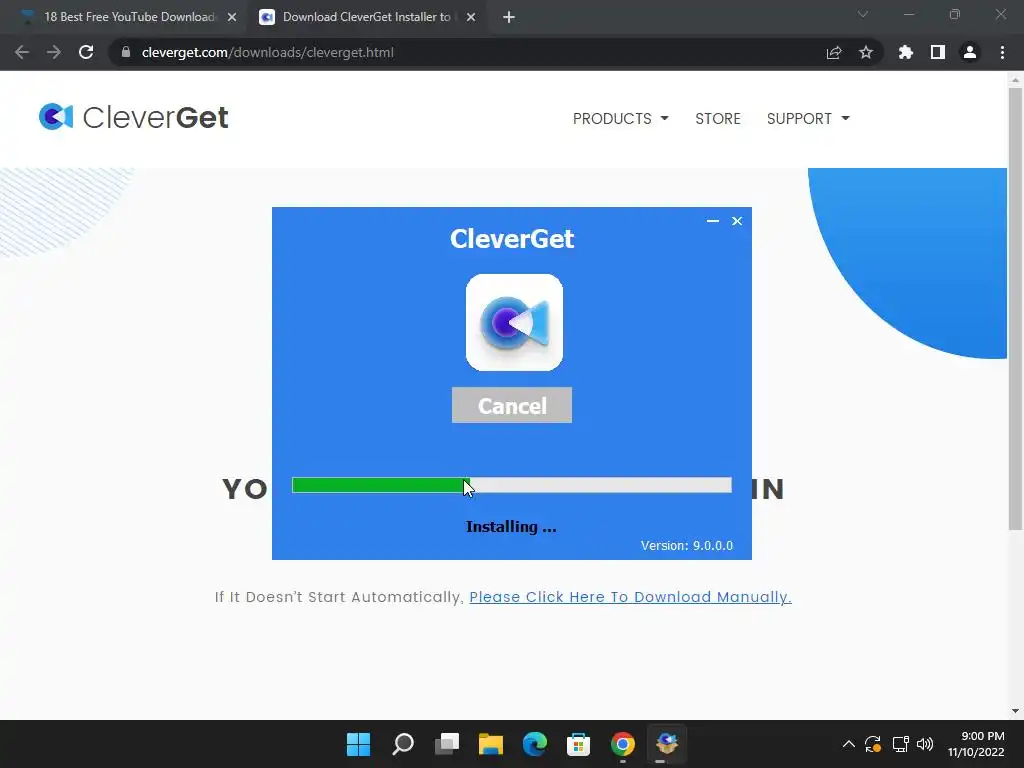The image size is (1024, 768).
Task: Select the Download CleverGet Installer tab
Action: pyautogui.click(x=367, y=17)
